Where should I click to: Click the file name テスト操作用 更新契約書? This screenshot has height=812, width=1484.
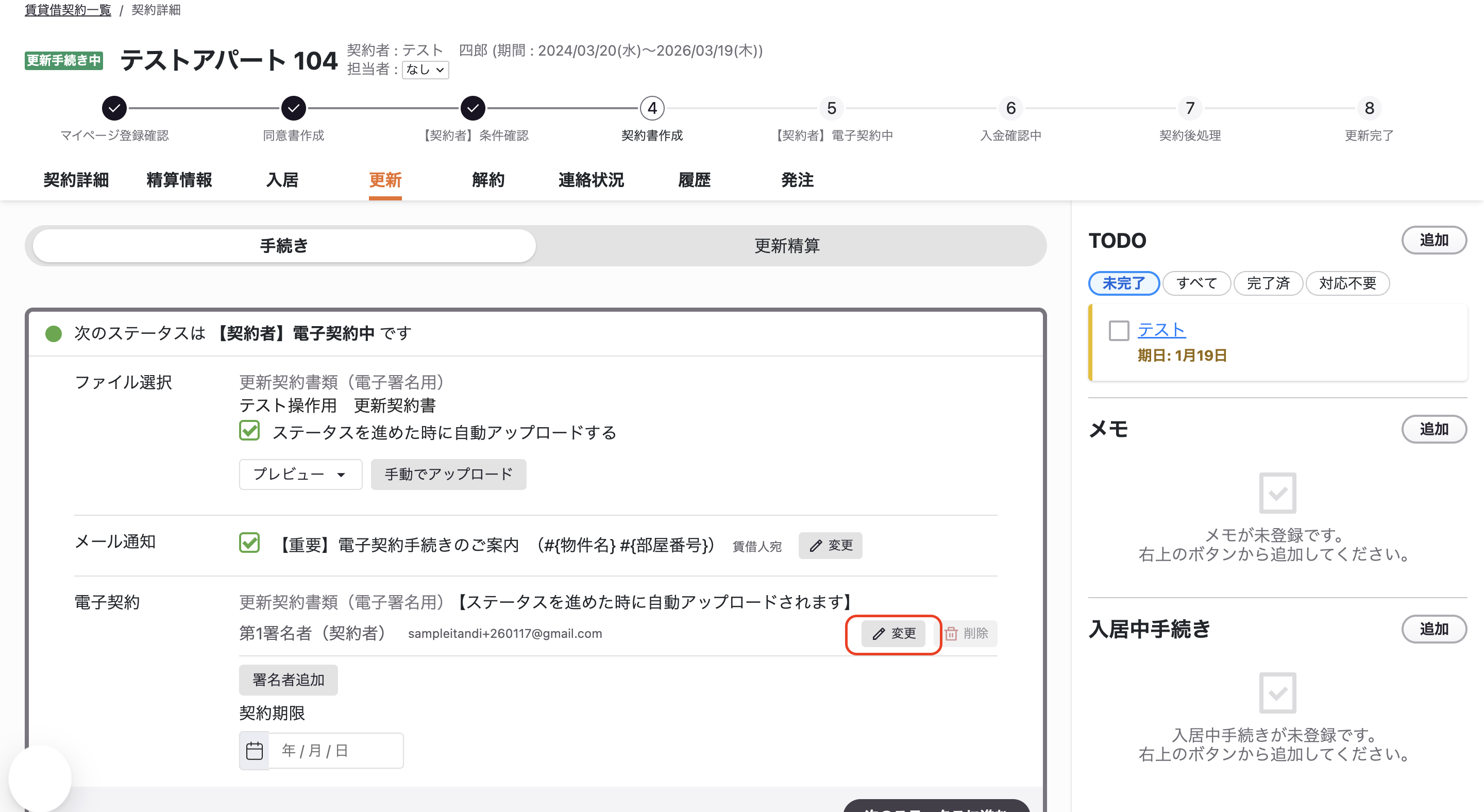pyautogui.click(x=337, y=405)
